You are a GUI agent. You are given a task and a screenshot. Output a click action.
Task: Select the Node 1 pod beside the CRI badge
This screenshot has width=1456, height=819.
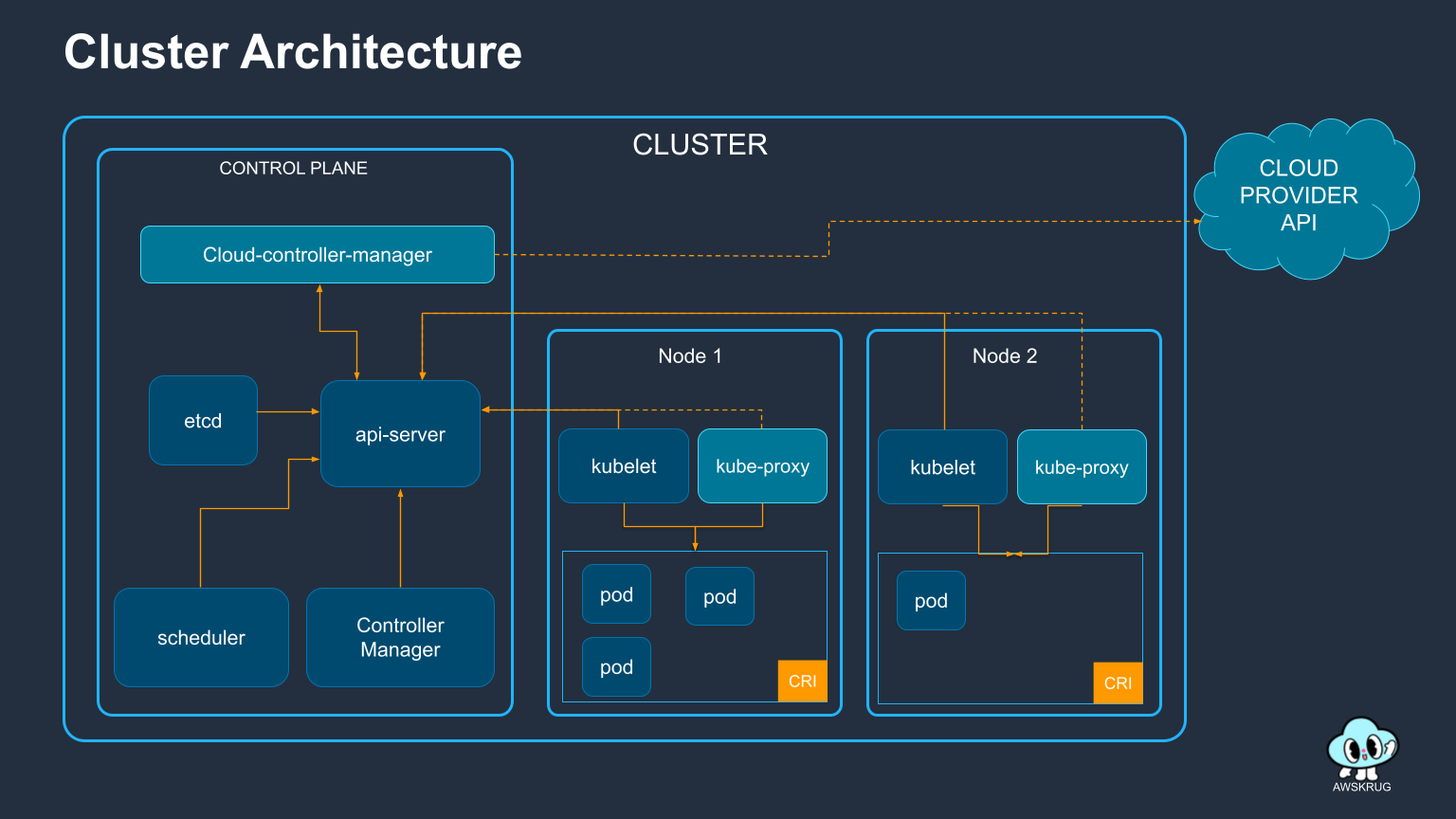pyautogui.click(x=616, y=667)
